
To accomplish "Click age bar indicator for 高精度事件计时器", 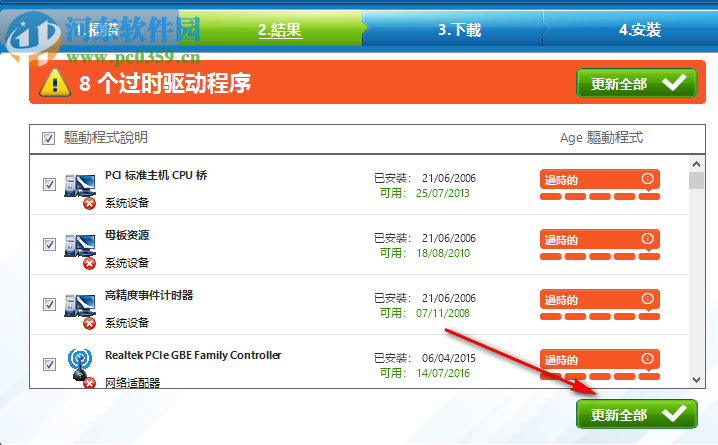I will (599, 317).
